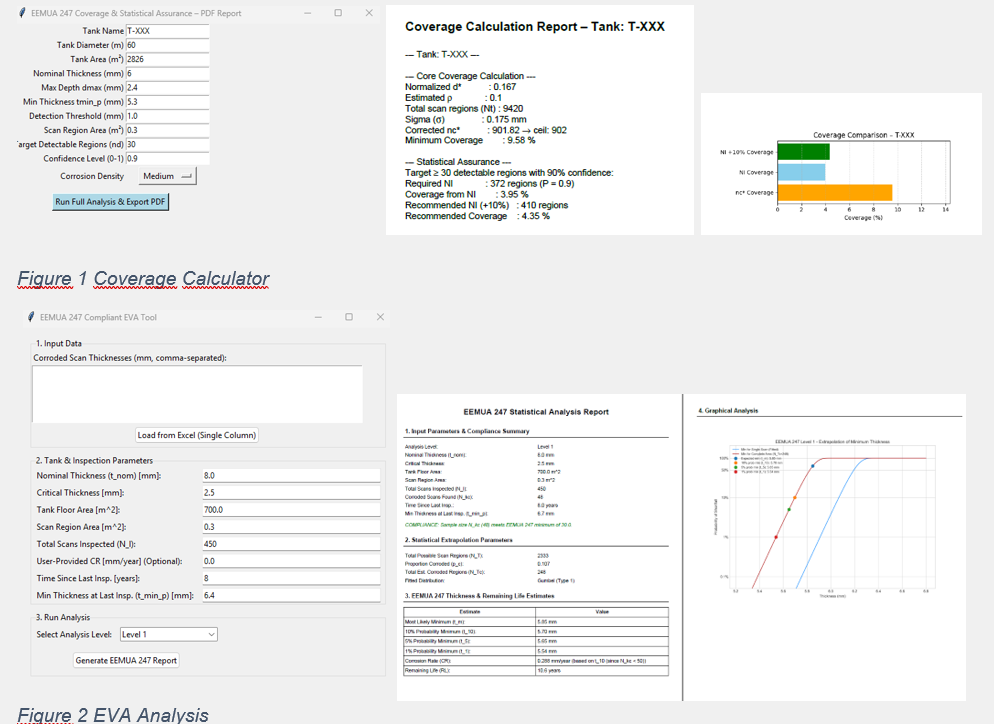Click the Coverage Calculation Report page preview
This screenshot has height=724, width=994.
539,120
